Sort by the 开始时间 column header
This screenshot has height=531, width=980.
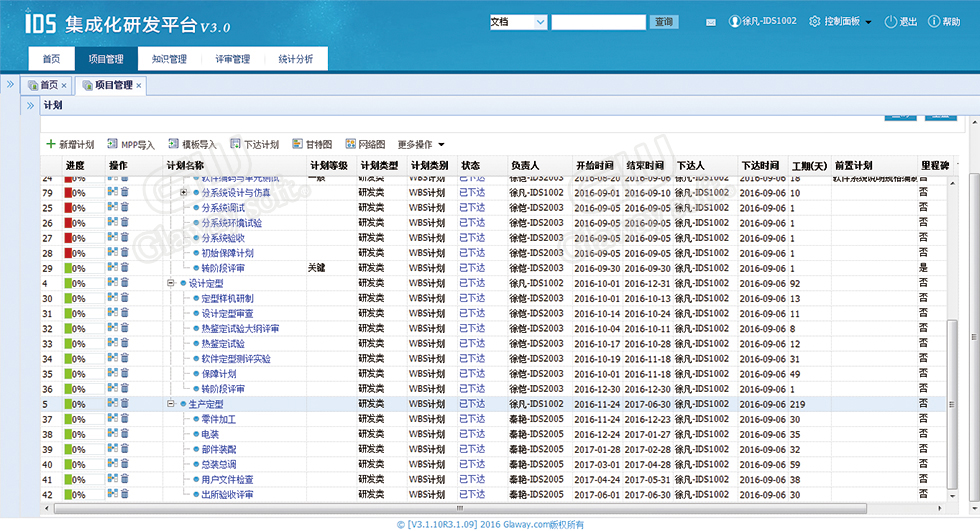[x=594, y=166]
